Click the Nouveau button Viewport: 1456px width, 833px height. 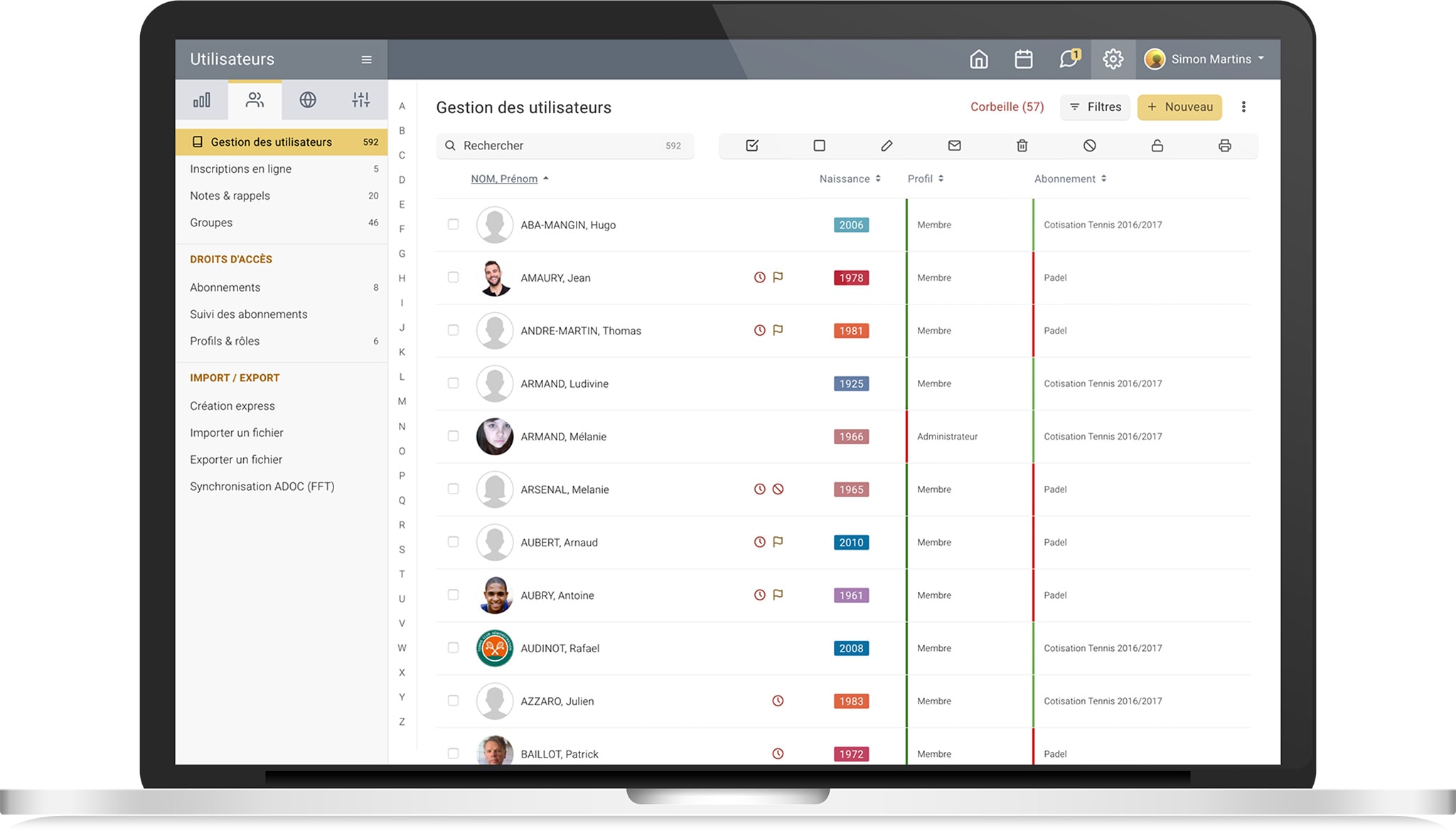click(x=1179, y=107)
